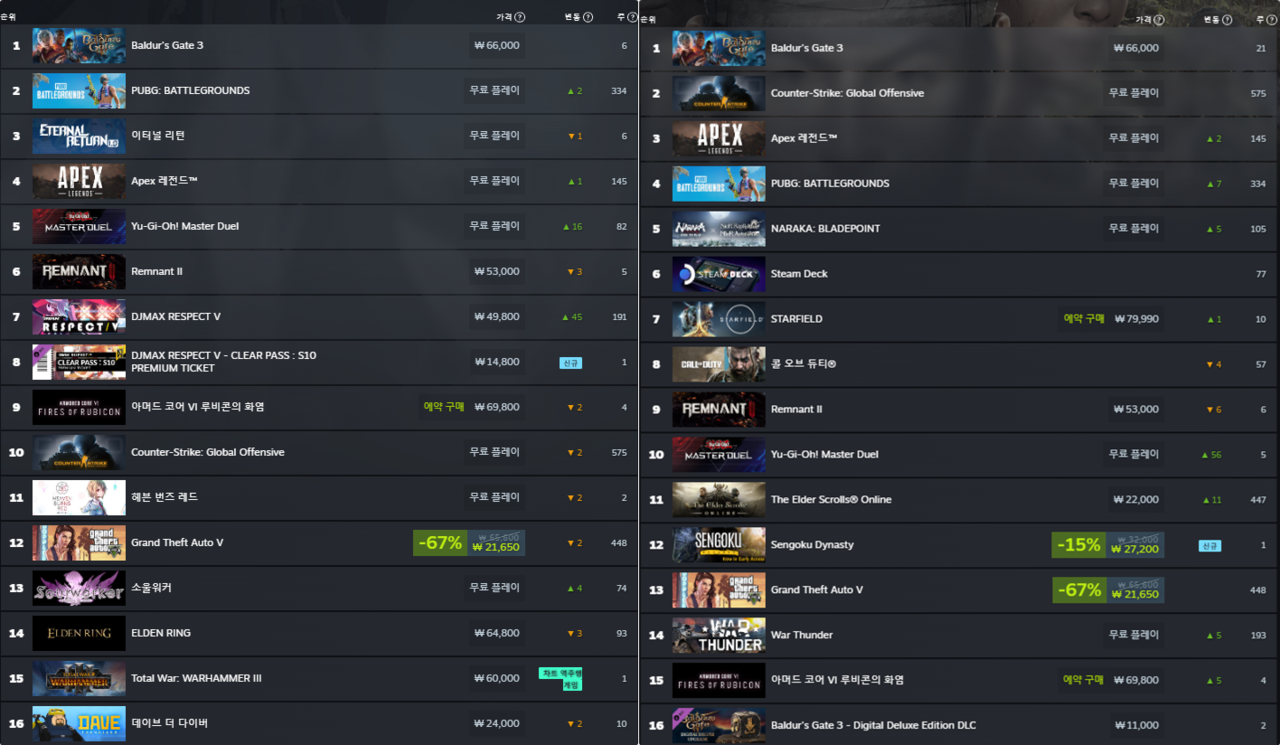Click the War Thunder game thumbnail
This screenshot has width=1280, height=745.
[718, 635]
